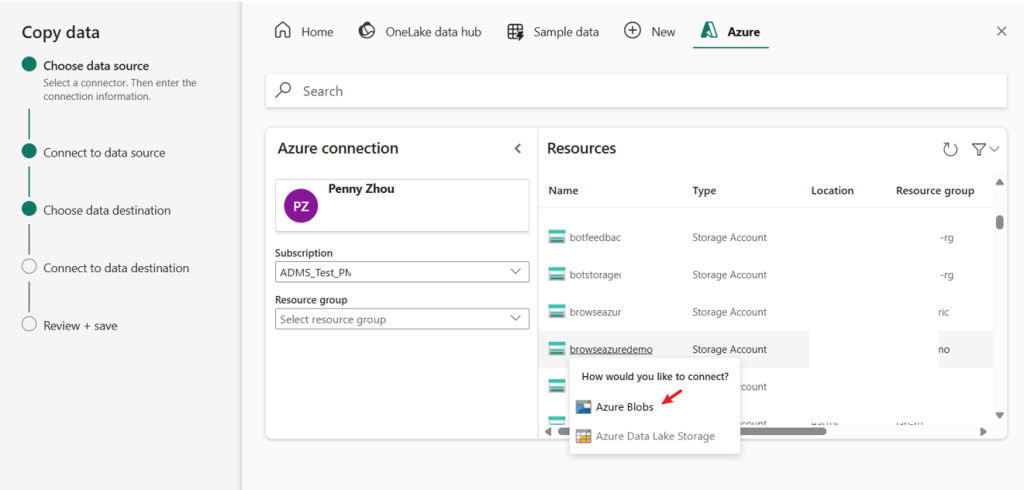Select the Penny Zhou account card
The width and height of the screenshot is (1024, 490).
pos(402,205)
